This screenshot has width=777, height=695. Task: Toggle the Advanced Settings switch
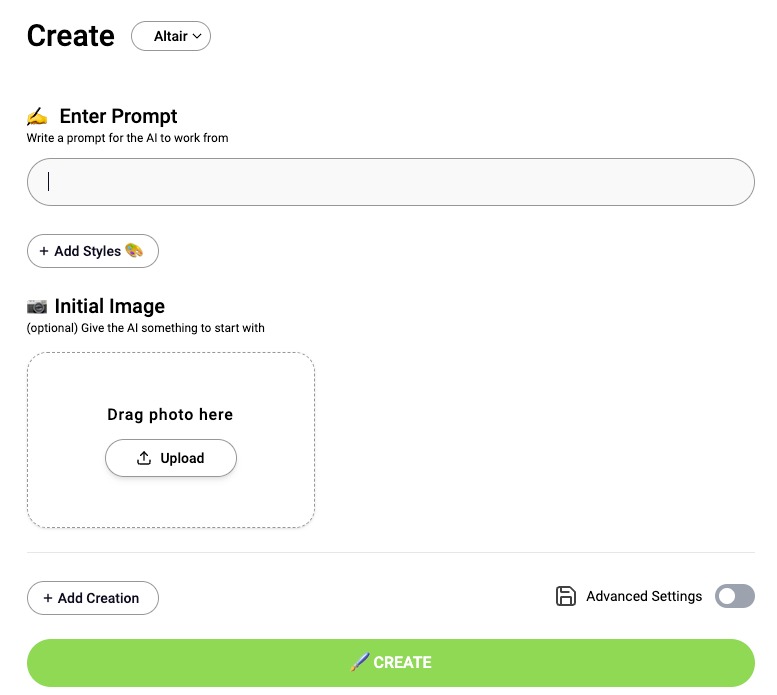pyautogui.click(x=734, y=596)
